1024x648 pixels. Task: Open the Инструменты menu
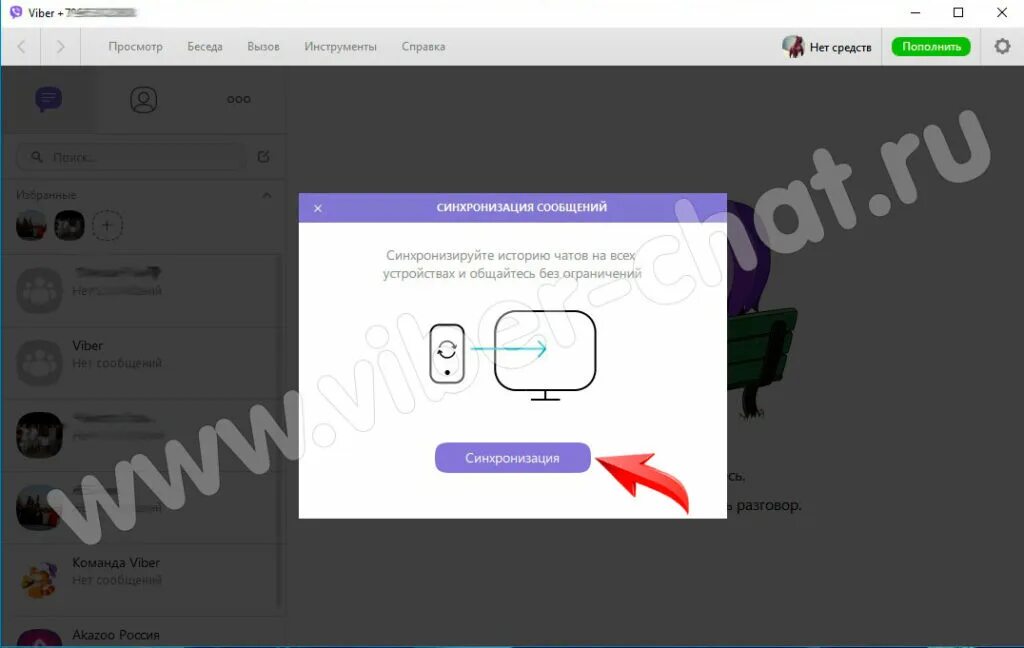[340, 46]
